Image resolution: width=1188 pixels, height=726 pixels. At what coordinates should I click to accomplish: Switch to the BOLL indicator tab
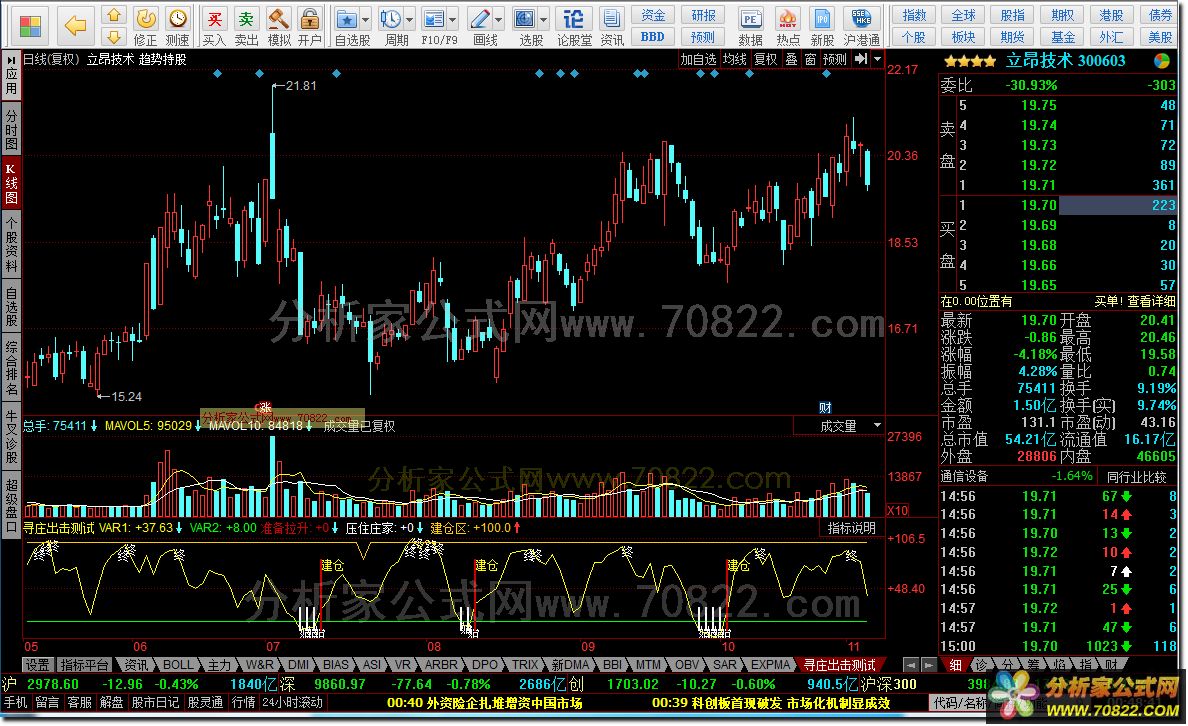point(178,665)
